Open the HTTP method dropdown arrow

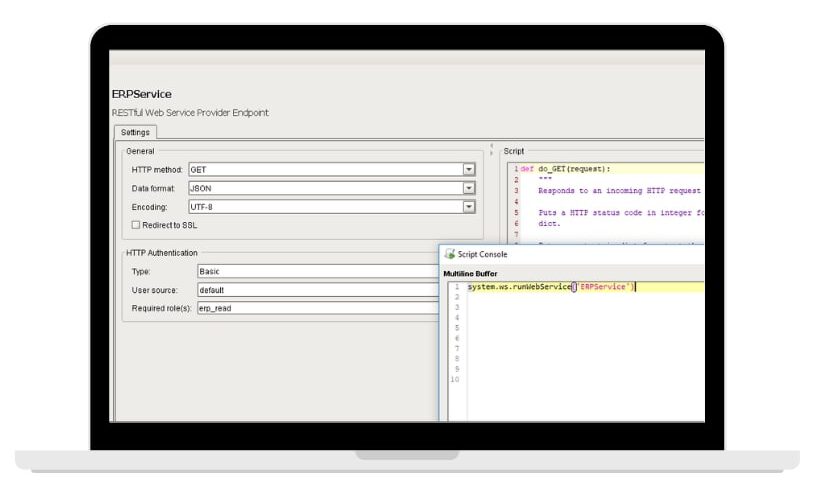coord(468,169)
